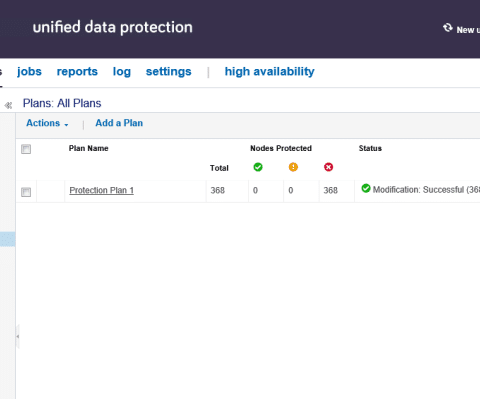Screen dimensions: 480x399
Task: Click the green success nodes icon
Action: click(x=258, y=167)
